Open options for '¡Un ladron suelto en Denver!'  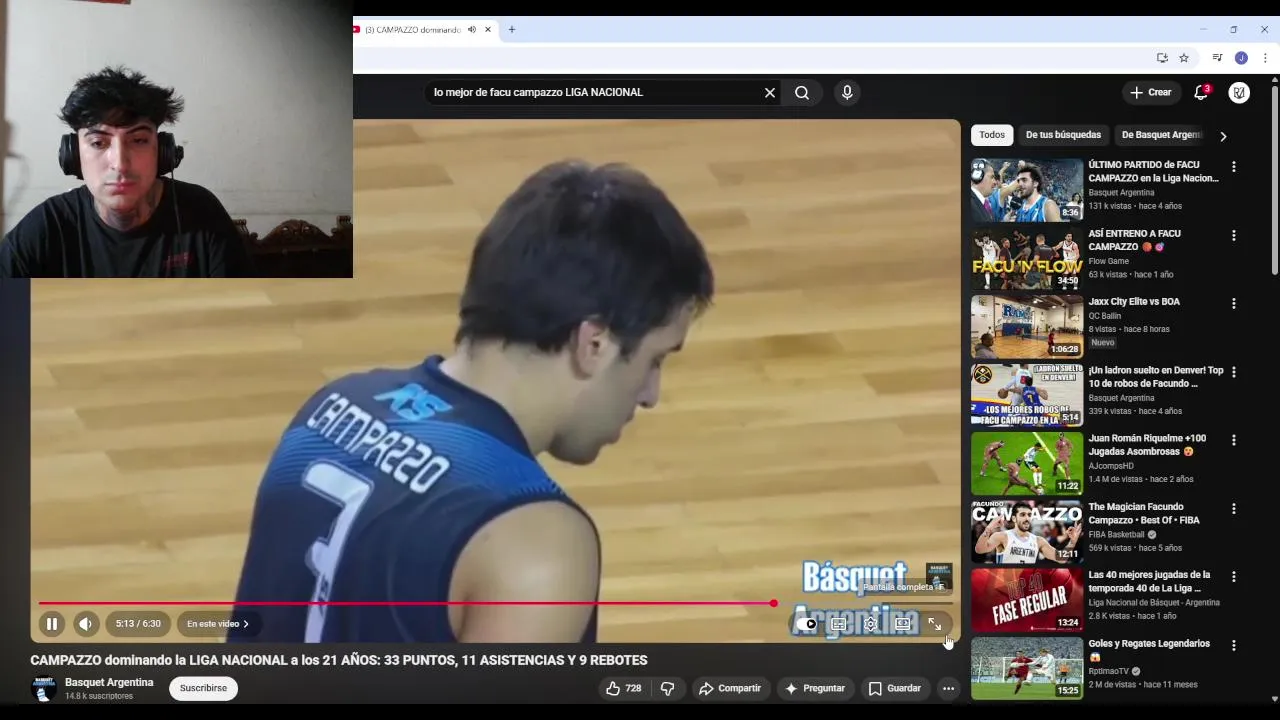(1233, 371)
